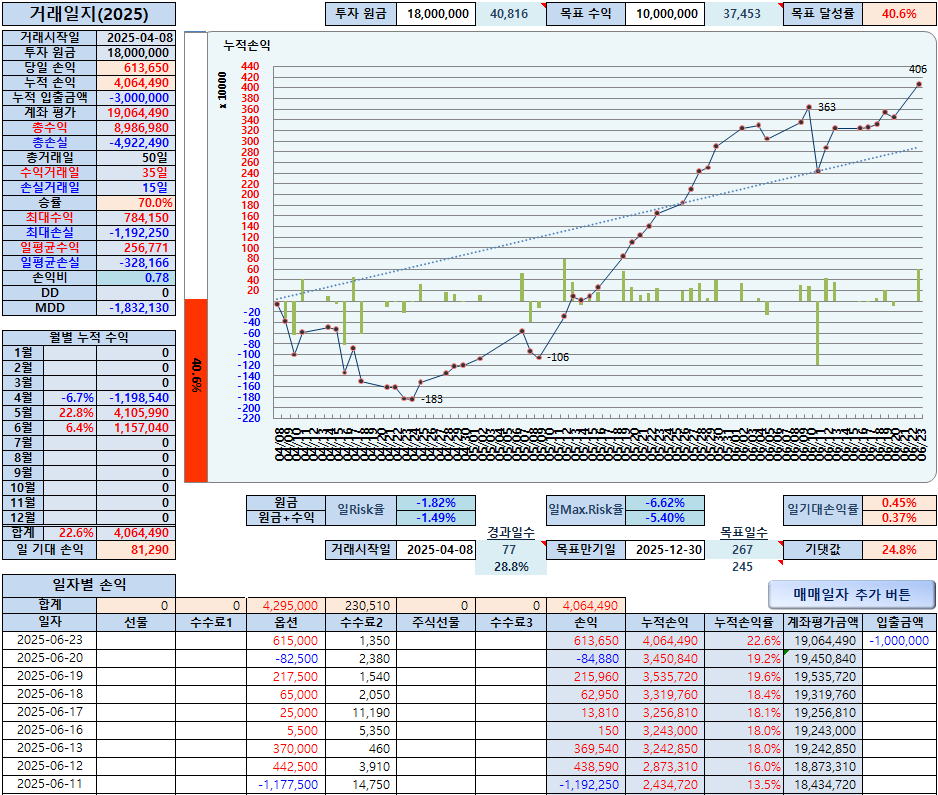938x795 pixels.
Task: Select the 경과일수 value 77
Action: click(510, 549)
